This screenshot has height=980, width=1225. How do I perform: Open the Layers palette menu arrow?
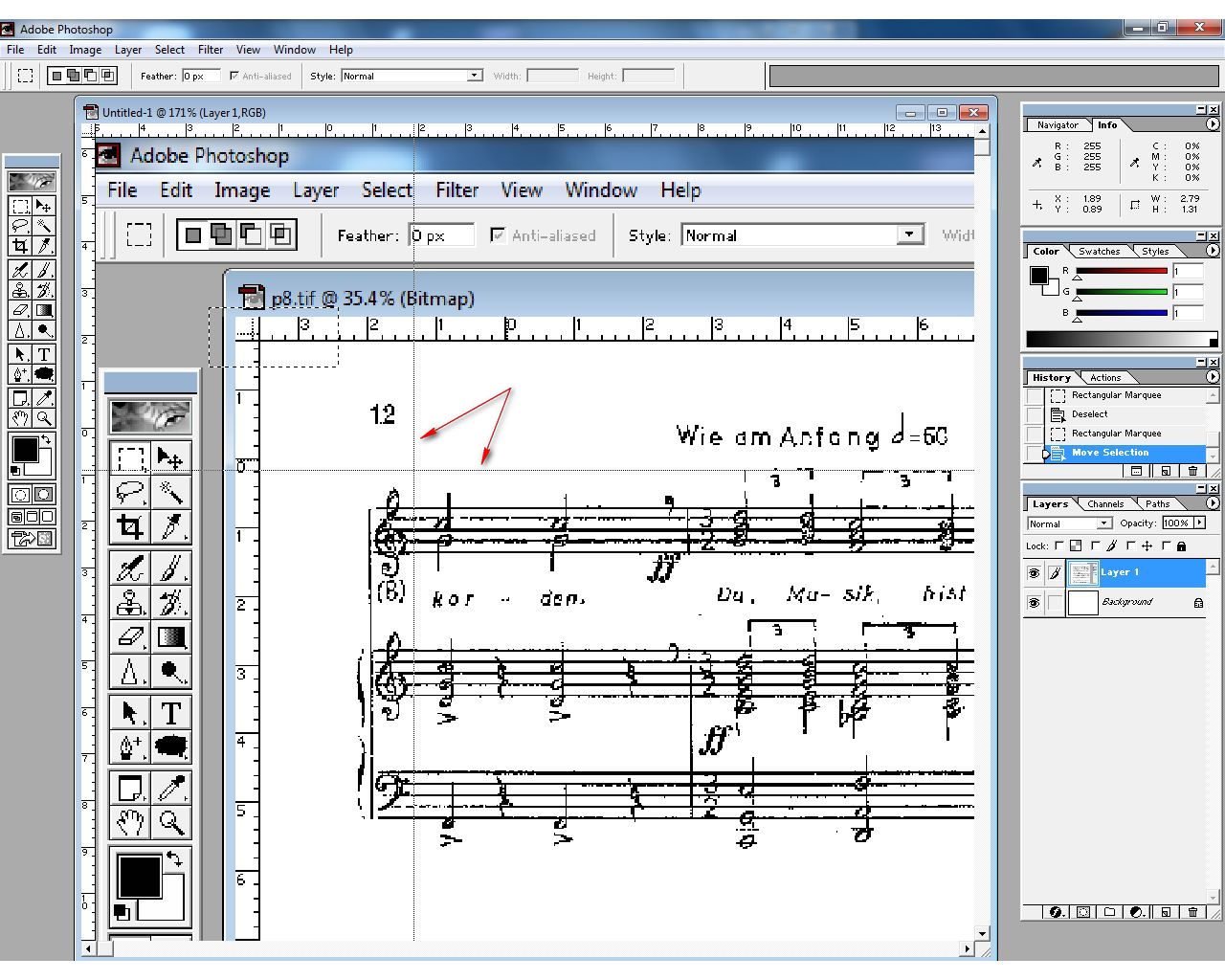1213,503
